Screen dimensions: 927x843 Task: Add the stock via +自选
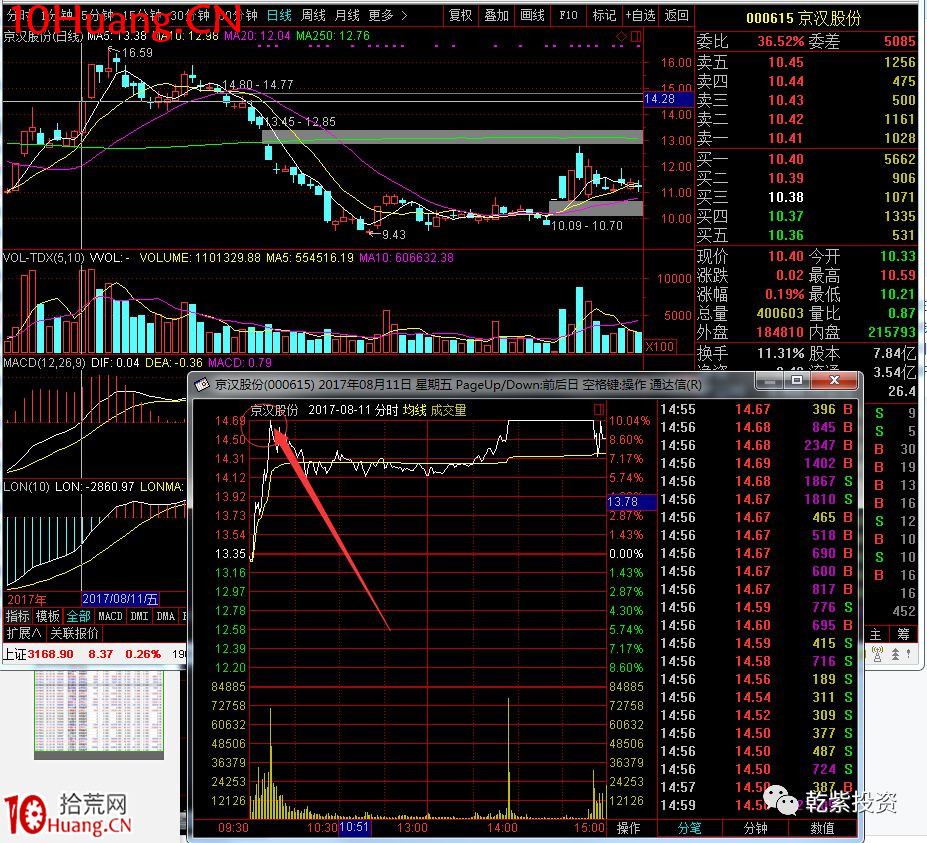(x=640, y=15)
